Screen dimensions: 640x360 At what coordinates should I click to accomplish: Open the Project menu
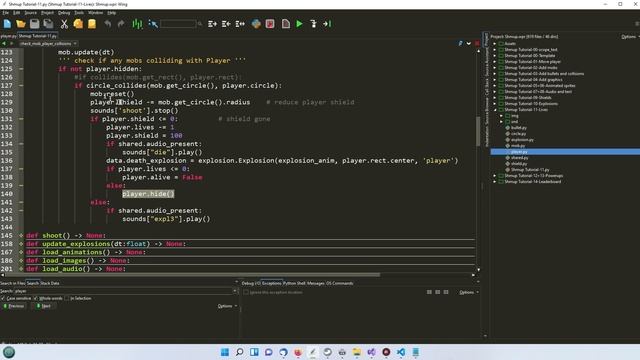coord(47,13)
